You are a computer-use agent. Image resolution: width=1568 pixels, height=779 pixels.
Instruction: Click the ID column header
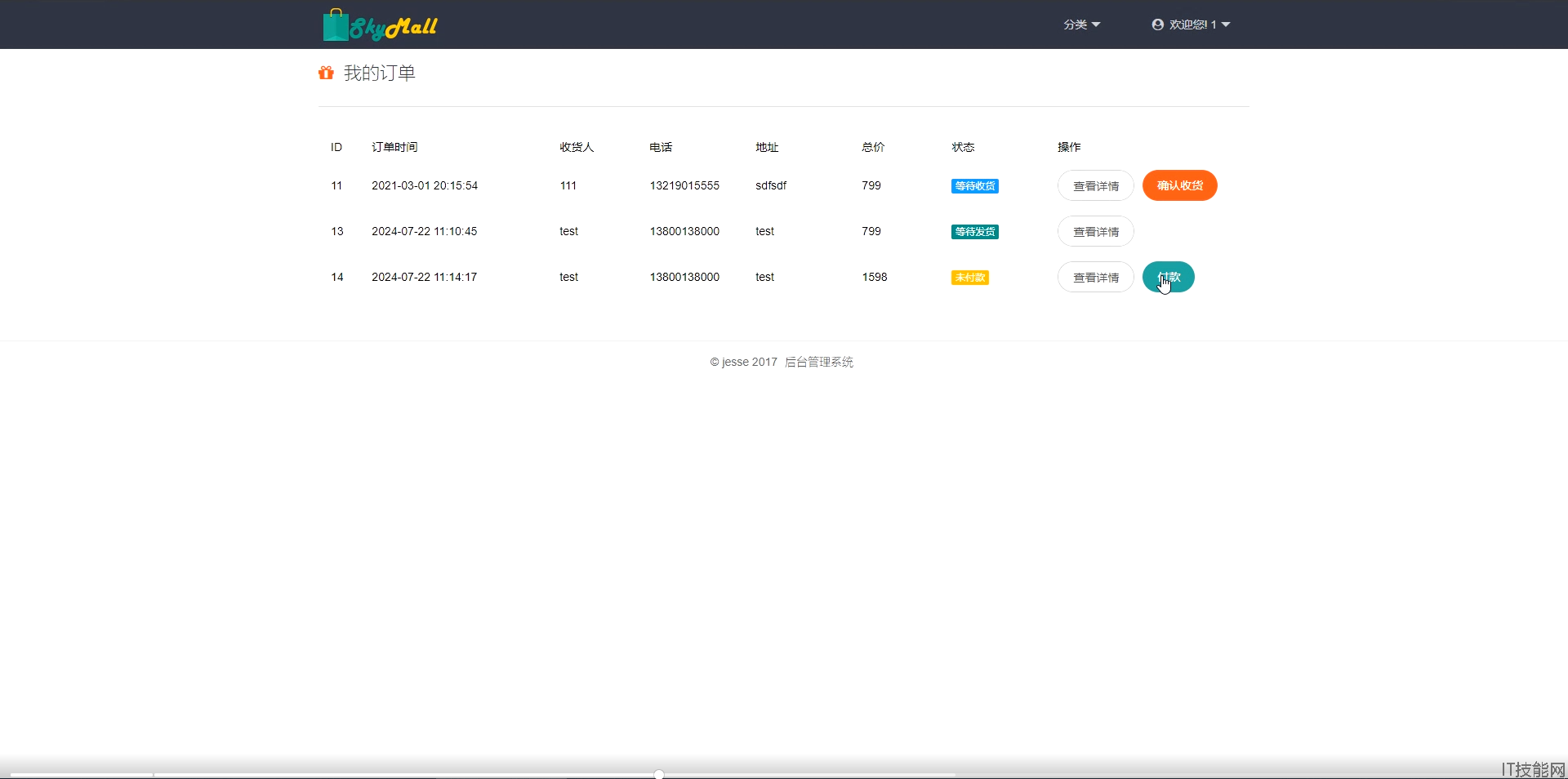coord(336,147)
